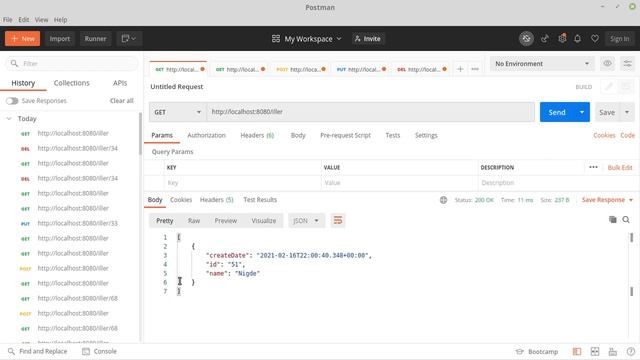
Task: Open Bootcamp in the status bar
Action: [537, 352]
